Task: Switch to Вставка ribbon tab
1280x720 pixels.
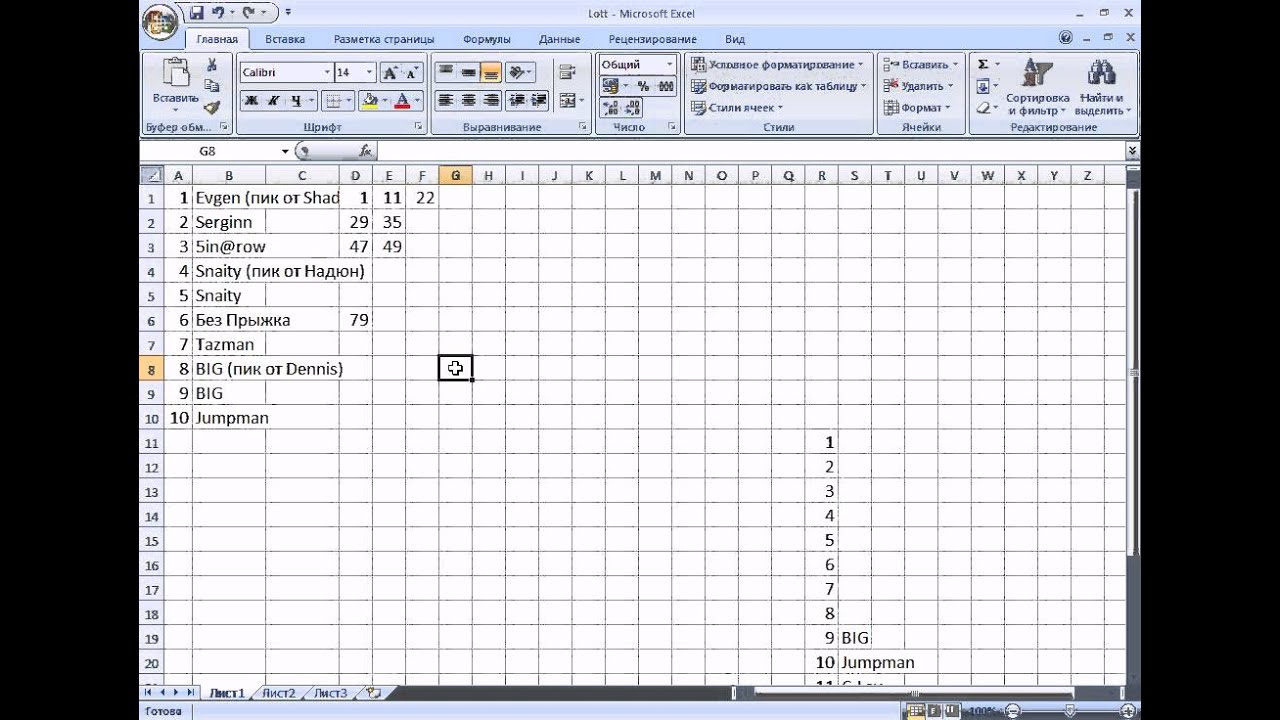Action: coord(285,39)
